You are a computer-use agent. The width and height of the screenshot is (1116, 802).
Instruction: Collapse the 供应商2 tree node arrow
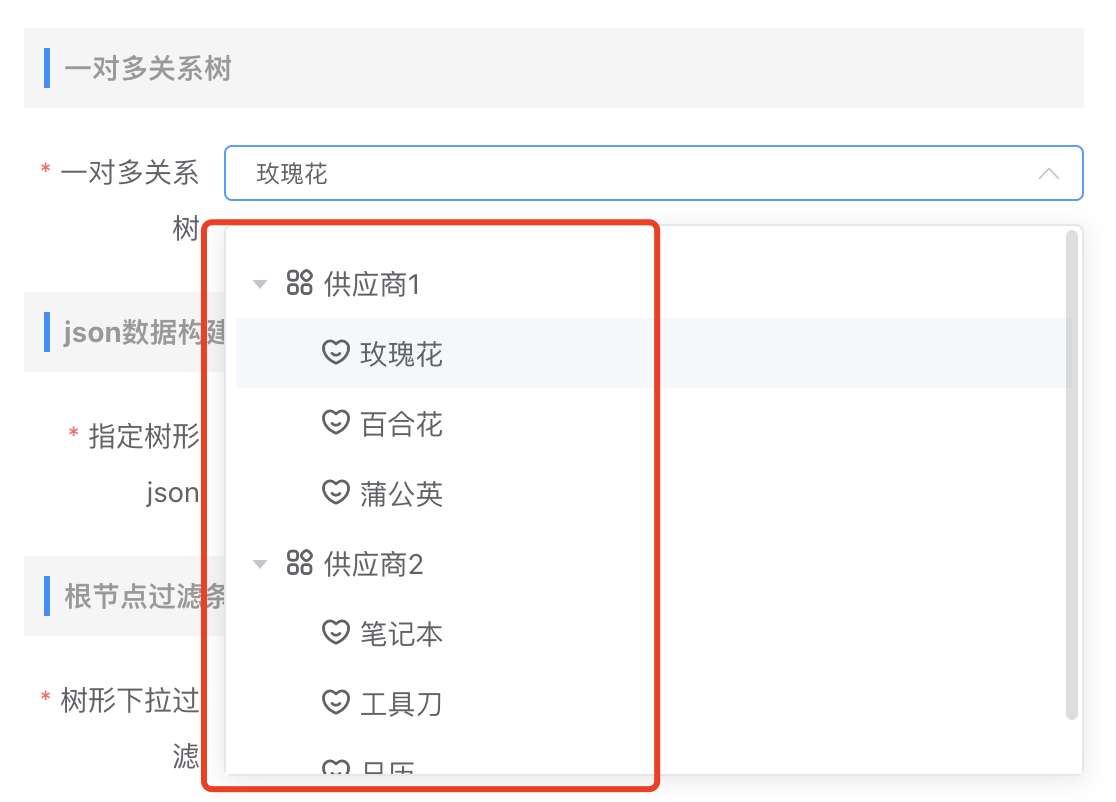[260, 564]
